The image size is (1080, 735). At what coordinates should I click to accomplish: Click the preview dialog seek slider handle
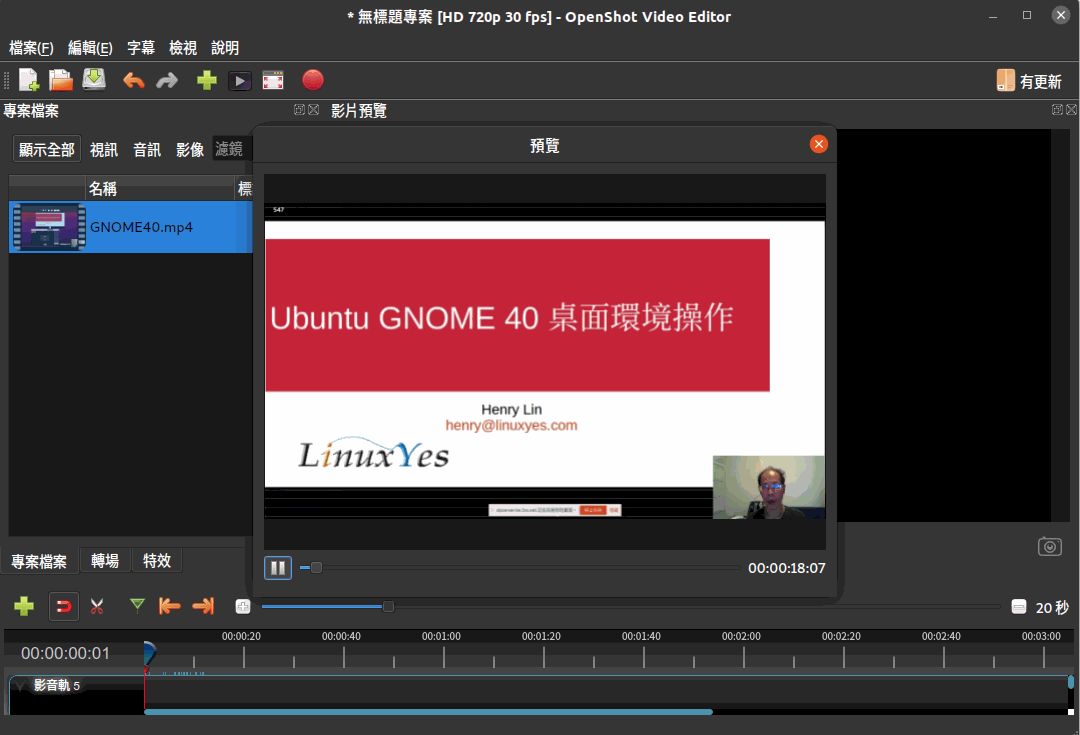click(x=316, y=568)
